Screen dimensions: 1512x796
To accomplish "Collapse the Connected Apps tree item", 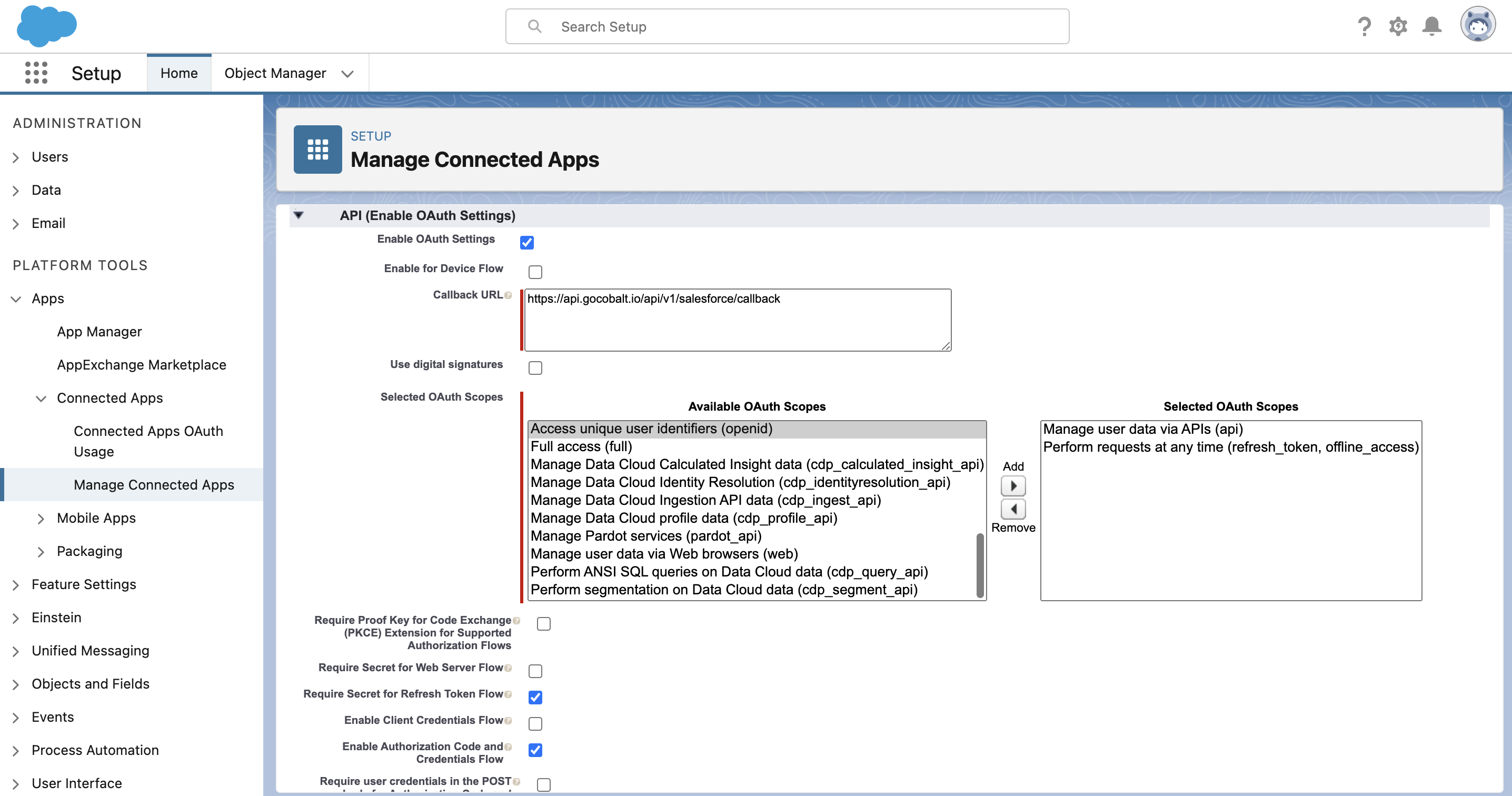I will click(41, 399).
